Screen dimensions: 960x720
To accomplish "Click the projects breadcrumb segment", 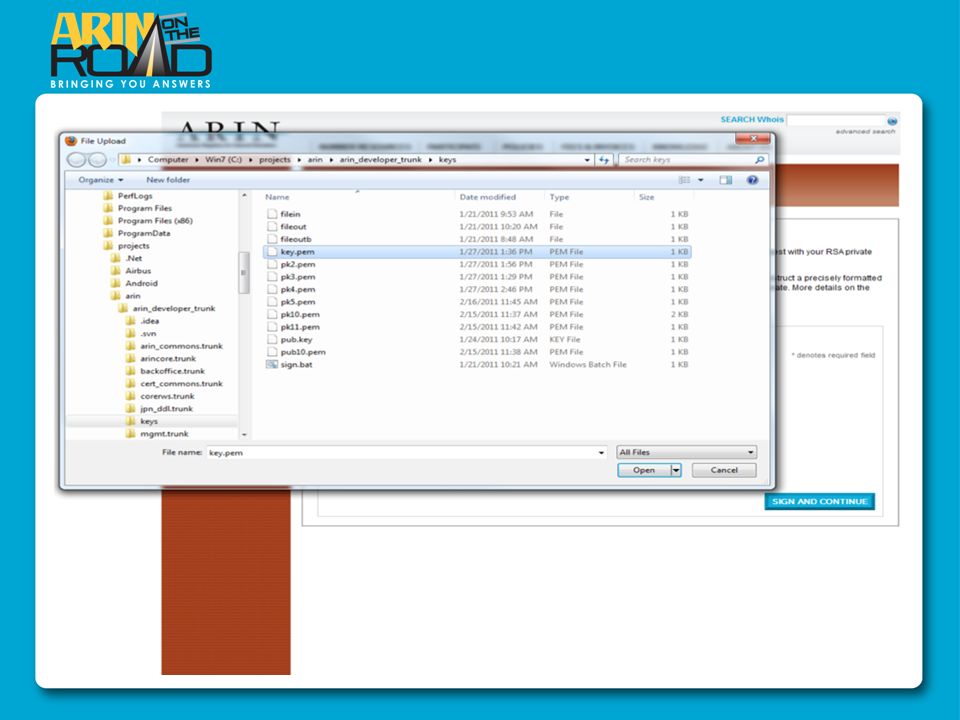I will [x=274, y=160].
